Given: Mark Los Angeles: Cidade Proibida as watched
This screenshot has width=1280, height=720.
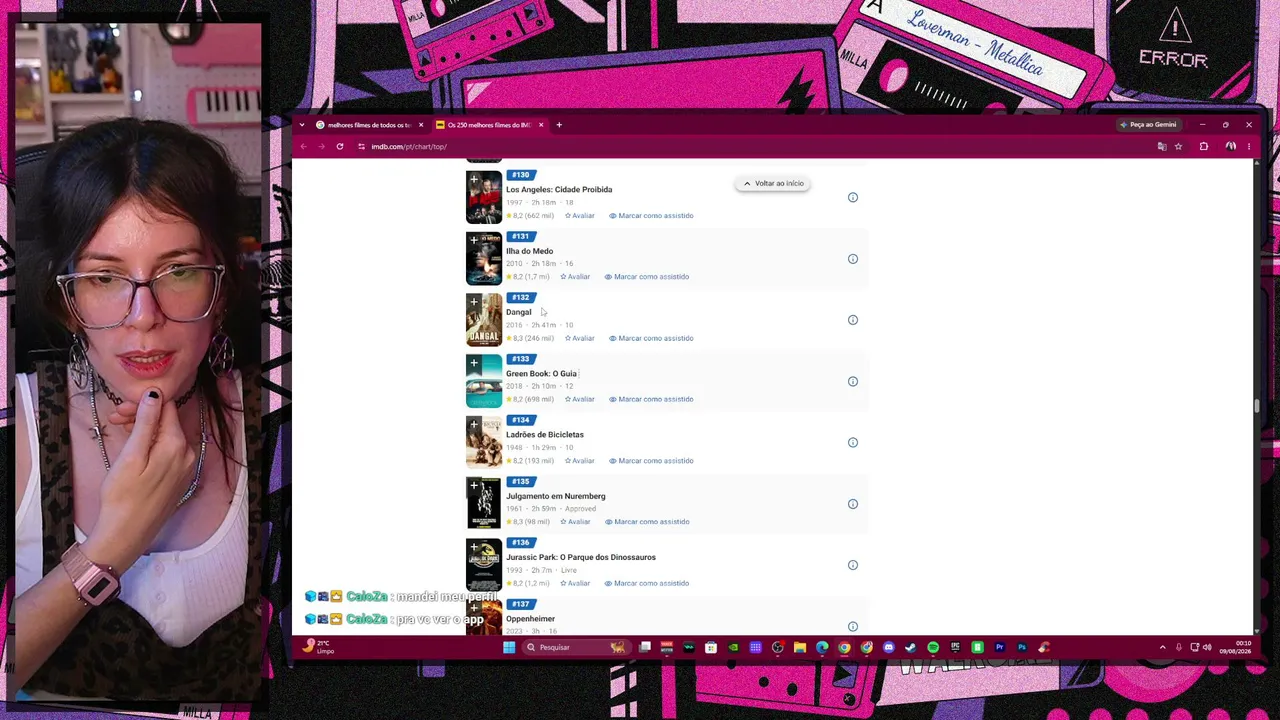Looking at the screenshot, I should click(651, 216).
